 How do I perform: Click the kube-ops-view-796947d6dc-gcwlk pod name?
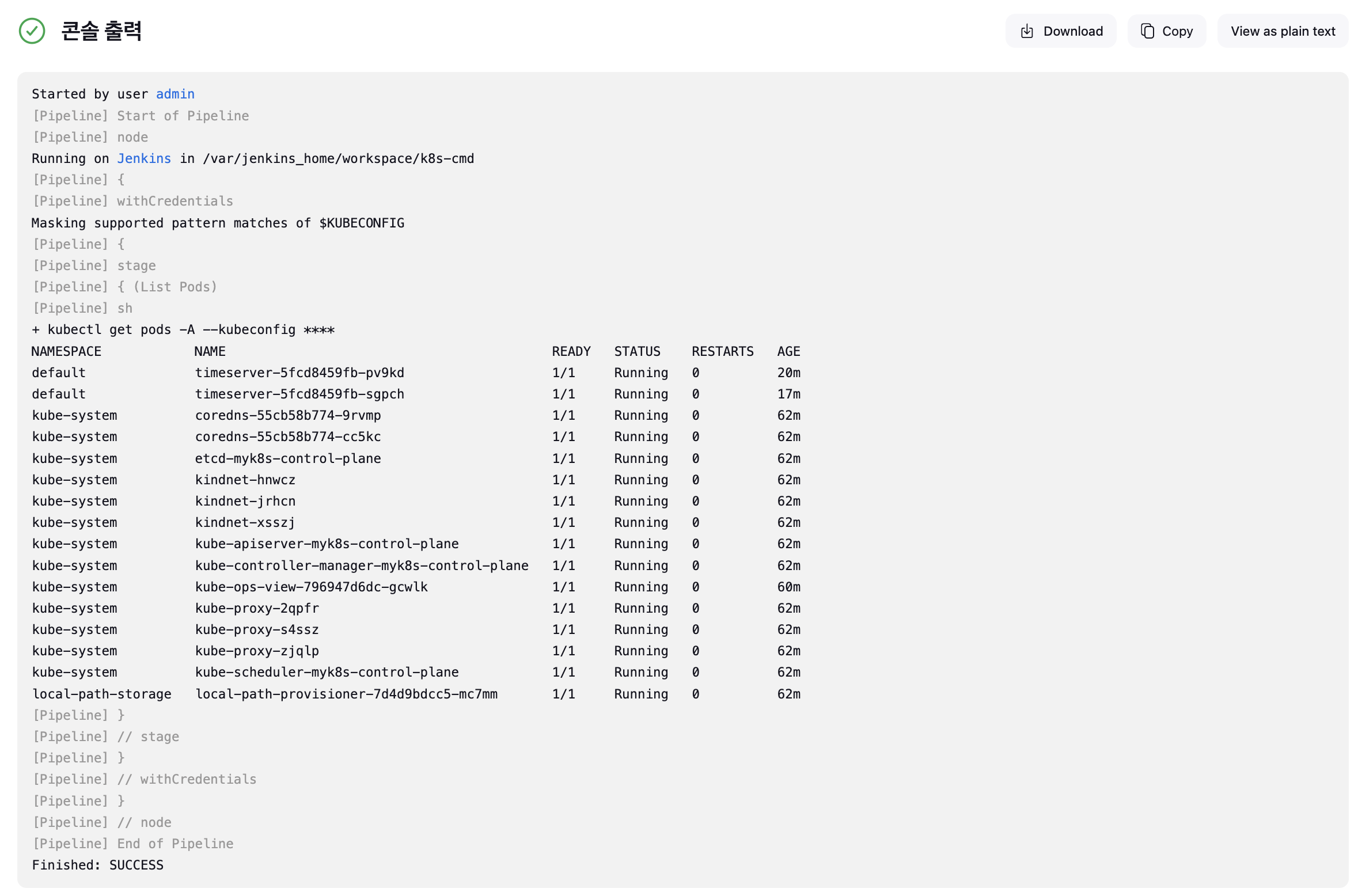311,587
